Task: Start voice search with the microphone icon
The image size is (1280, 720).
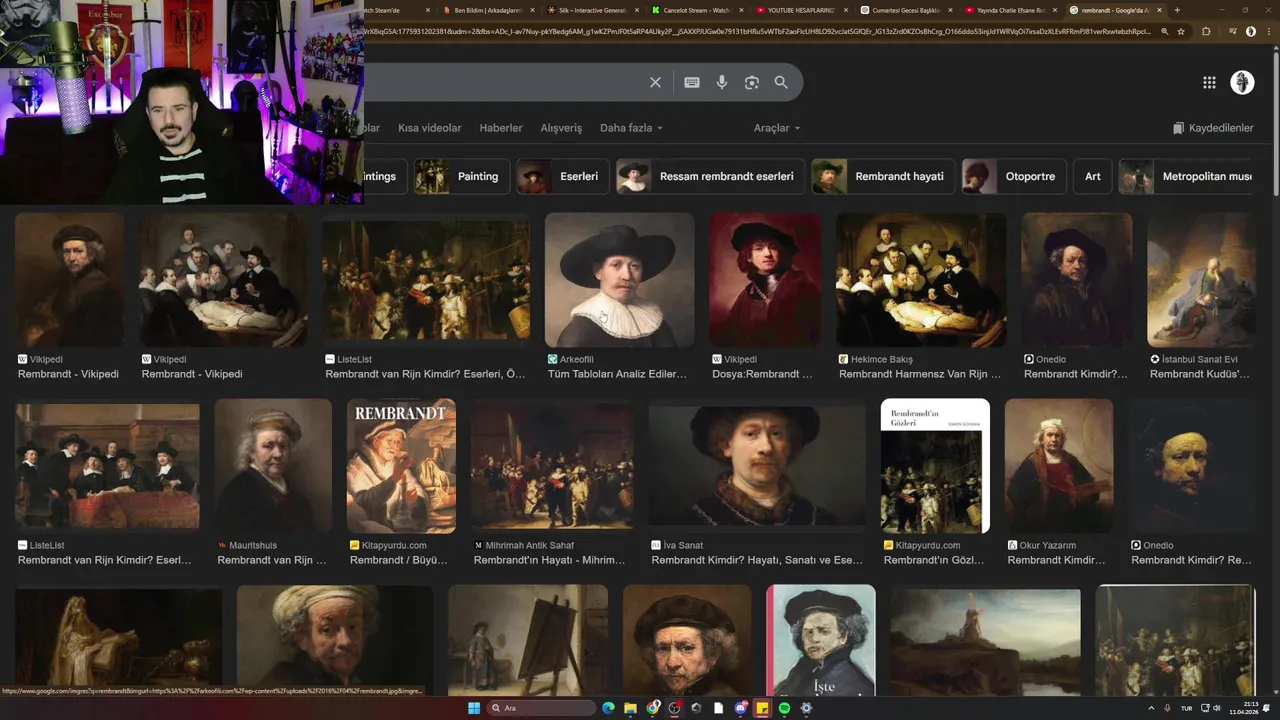Action: (x=722, y=83)
